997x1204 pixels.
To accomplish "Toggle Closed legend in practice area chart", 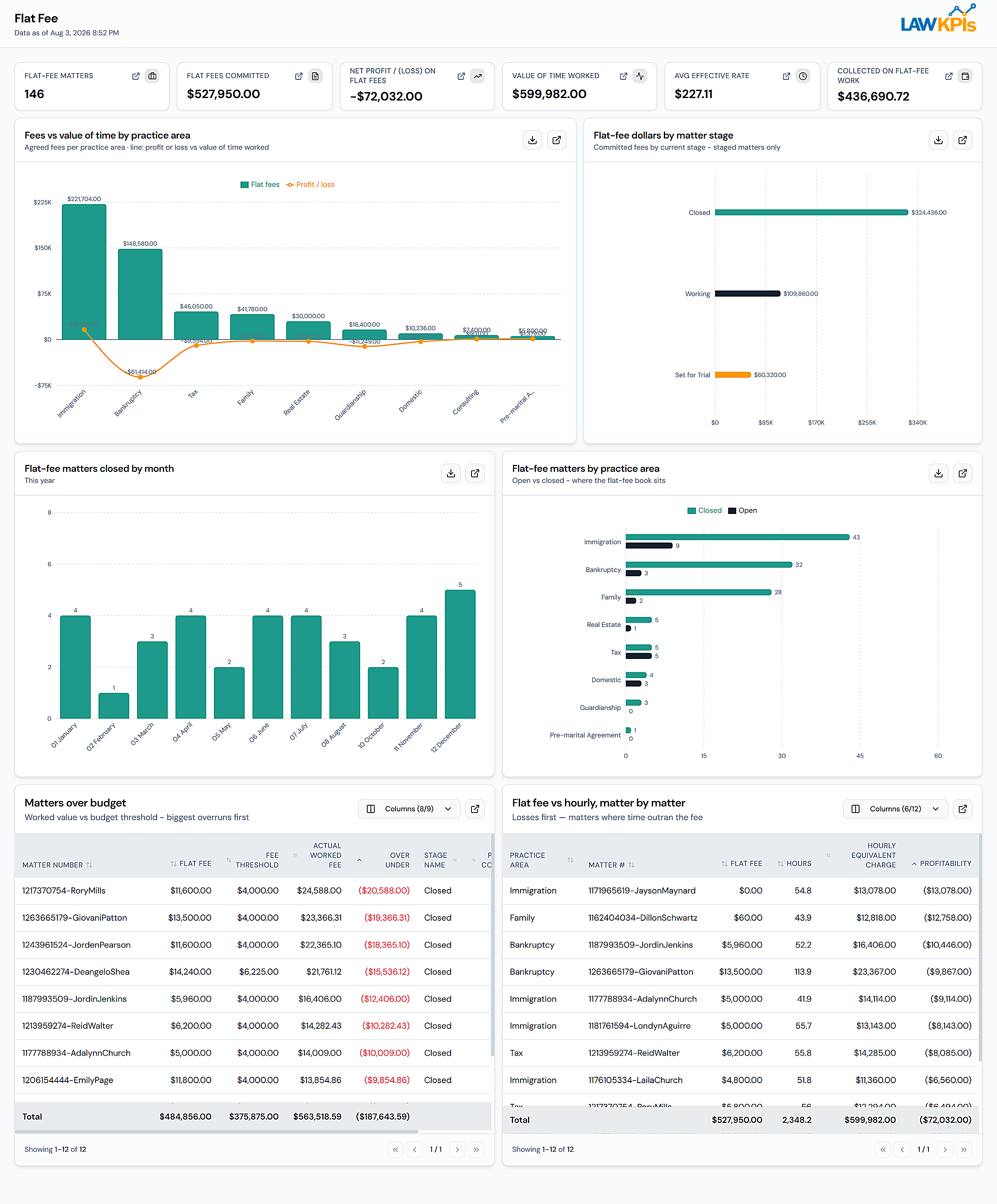I will 705,511.
